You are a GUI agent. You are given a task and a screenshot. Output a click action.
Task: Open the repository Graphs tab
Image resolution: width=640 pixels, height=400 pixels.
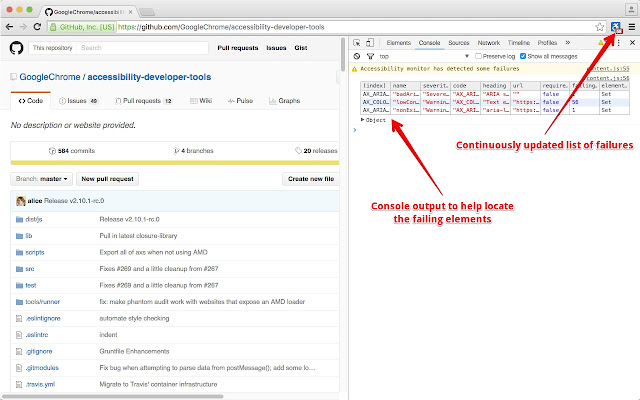tap(284, 101)
